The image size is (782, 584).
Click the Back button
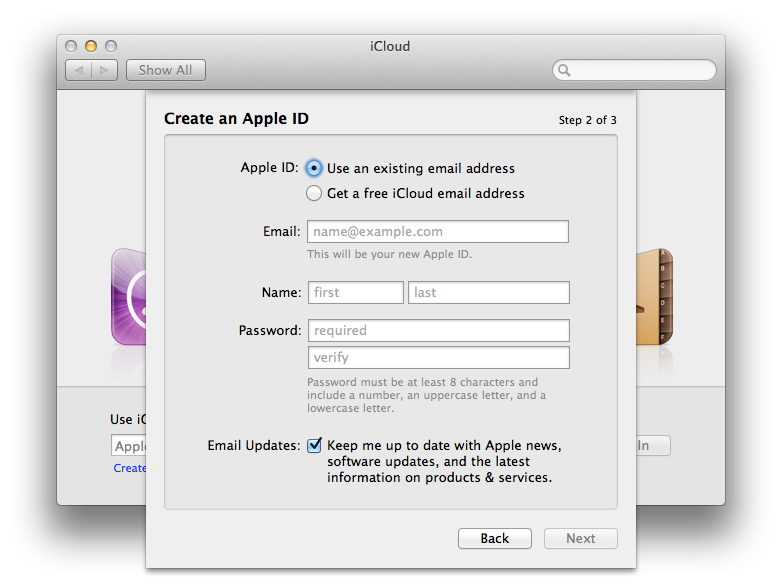point(495,539)
